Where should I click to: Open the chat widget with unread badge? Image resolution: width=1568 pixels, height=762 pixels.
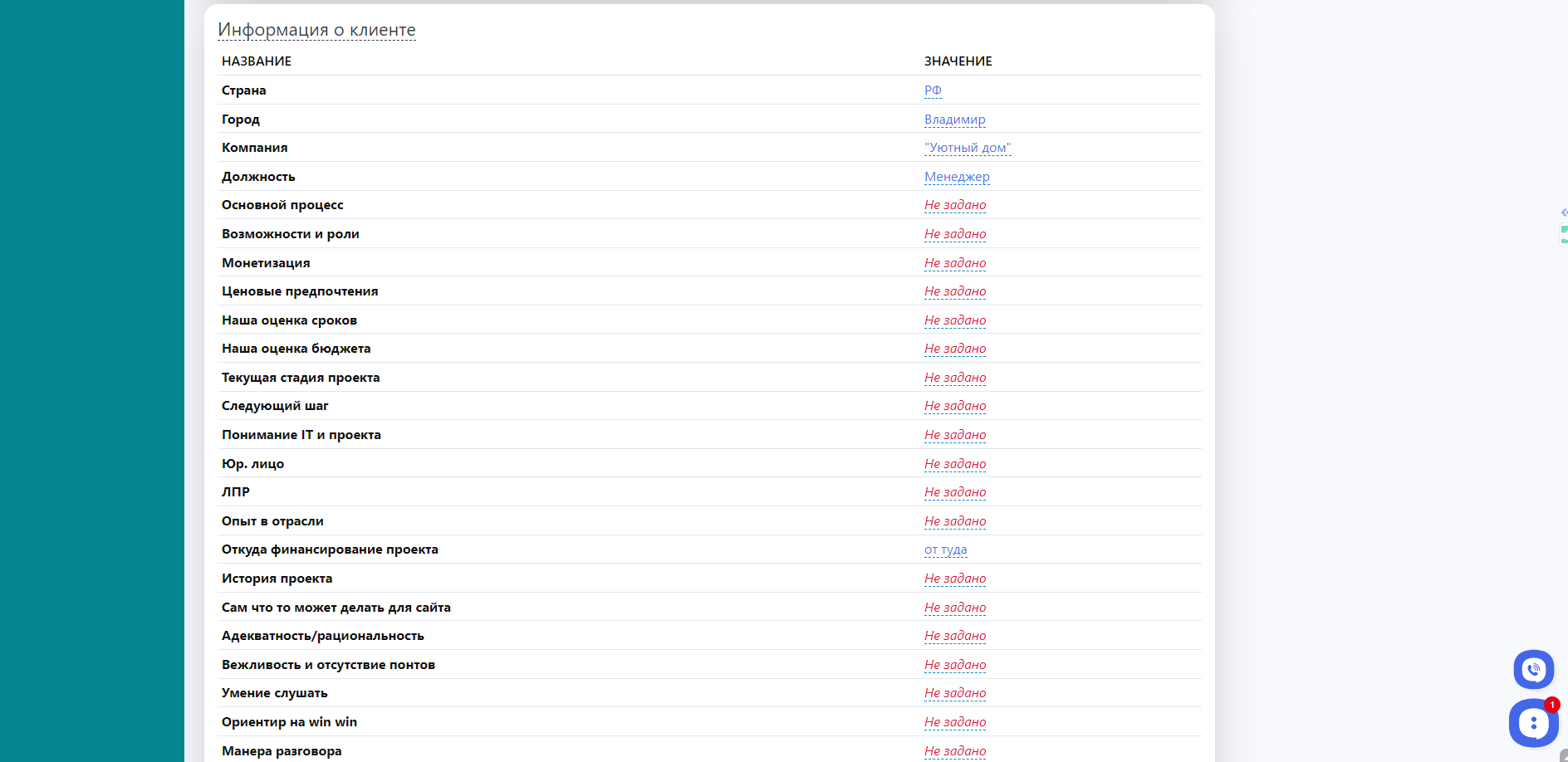coord(1533,723)
